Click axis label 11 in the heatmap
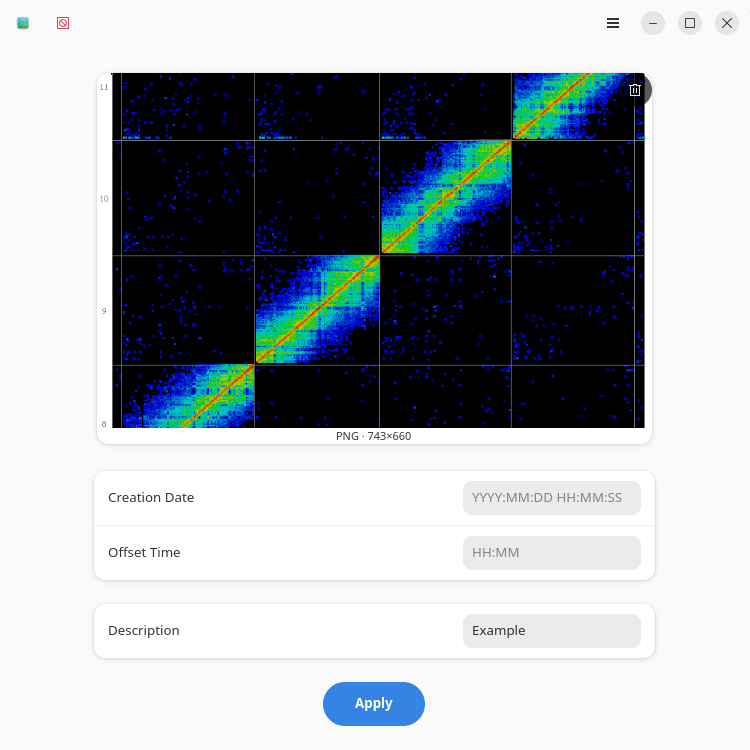The height and width of the screenshot is (750, 750). (x=104, y=88)
